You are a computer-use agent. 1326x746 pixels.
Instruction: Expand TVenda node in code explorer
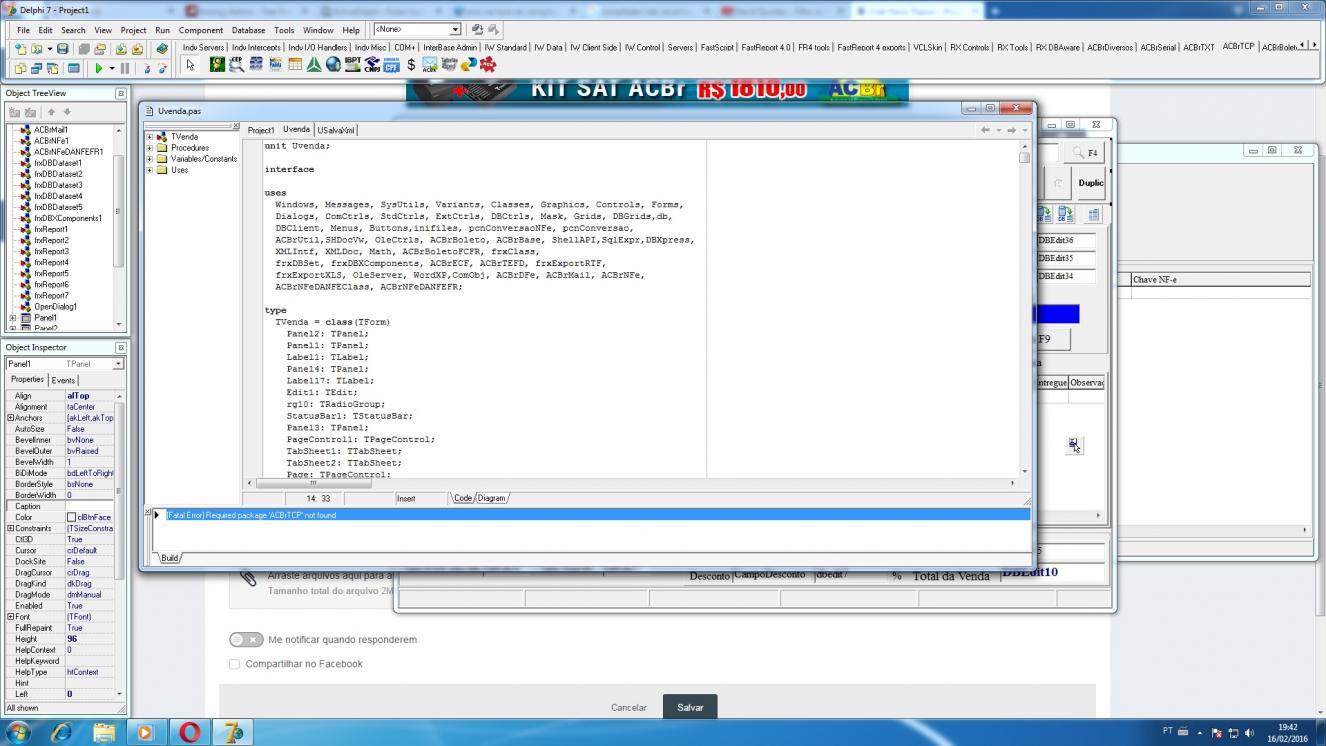[x=150, y=136]
